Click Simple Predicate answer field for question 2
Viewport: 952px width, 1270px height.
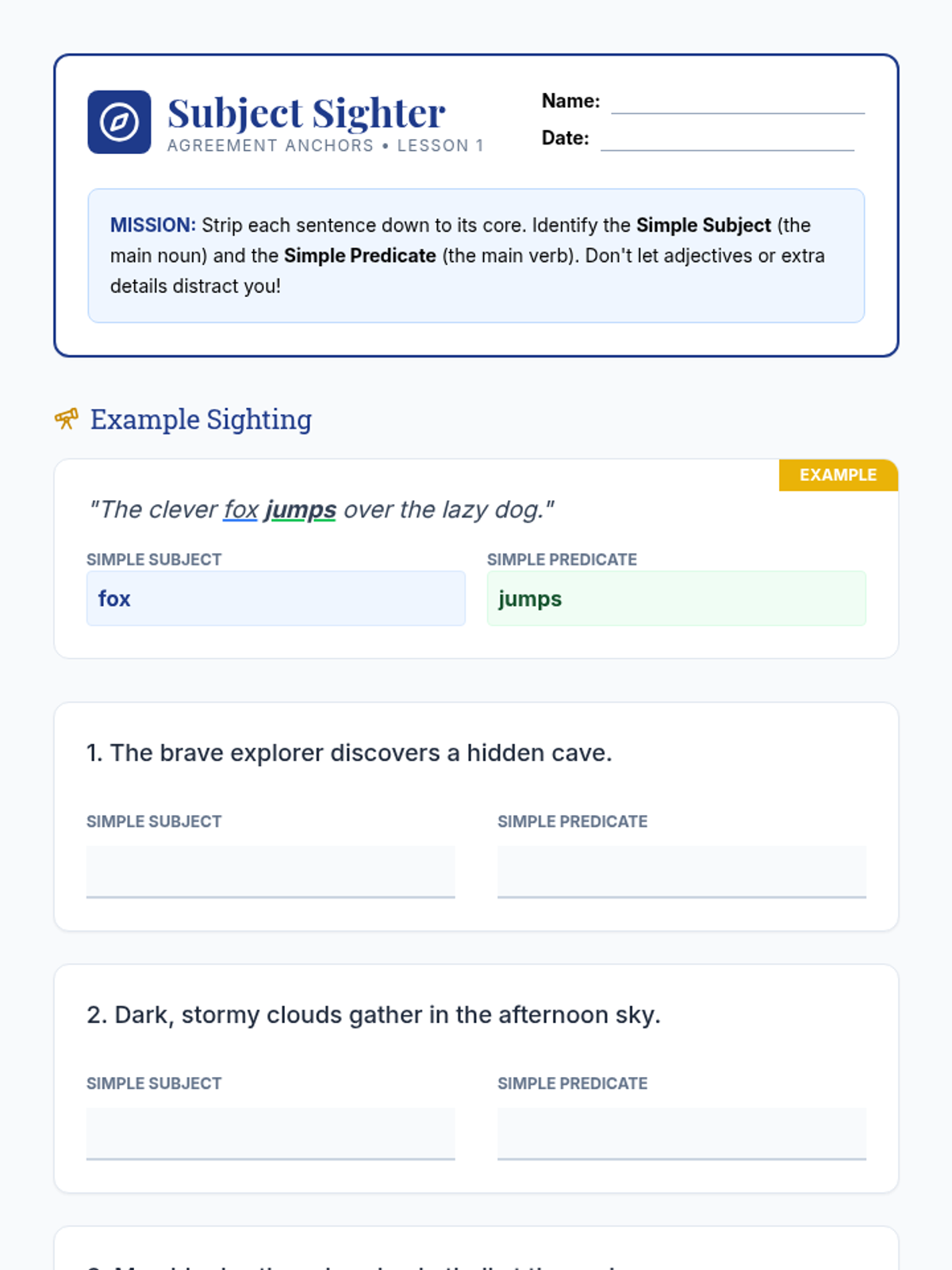(681, 1133)
